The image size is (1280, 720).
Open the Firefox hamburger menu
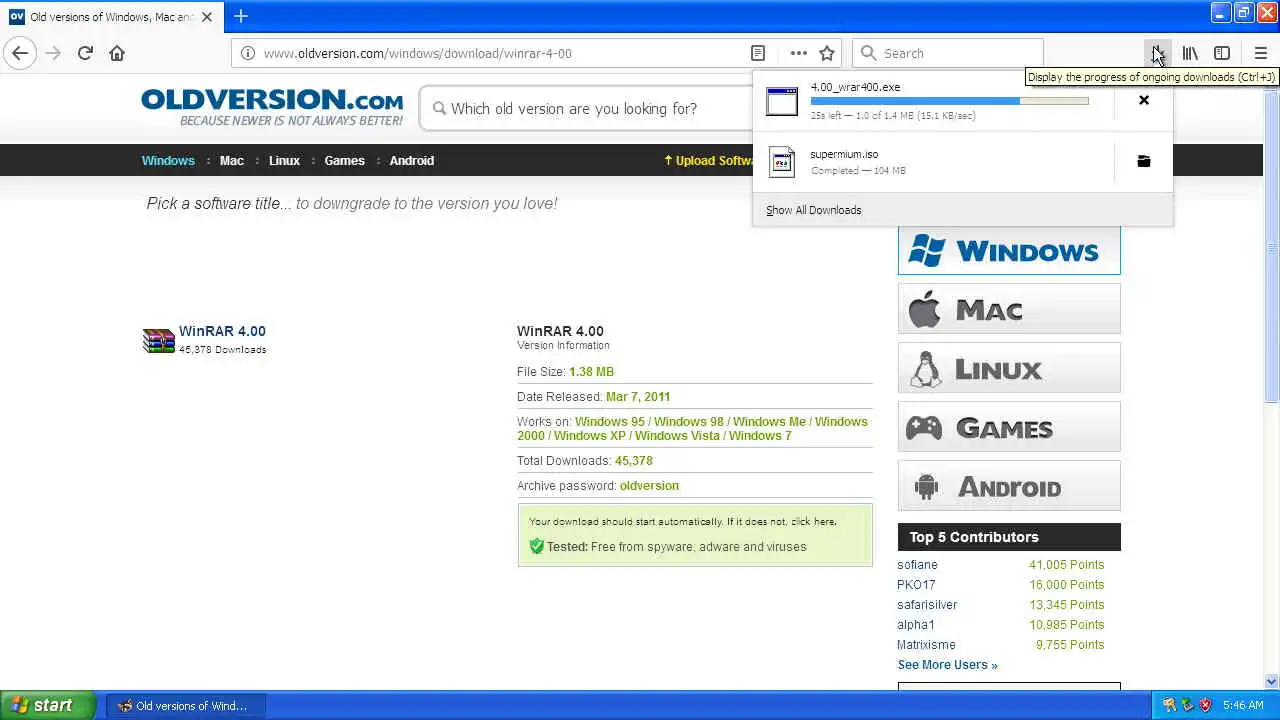(x=1260, y=53)
